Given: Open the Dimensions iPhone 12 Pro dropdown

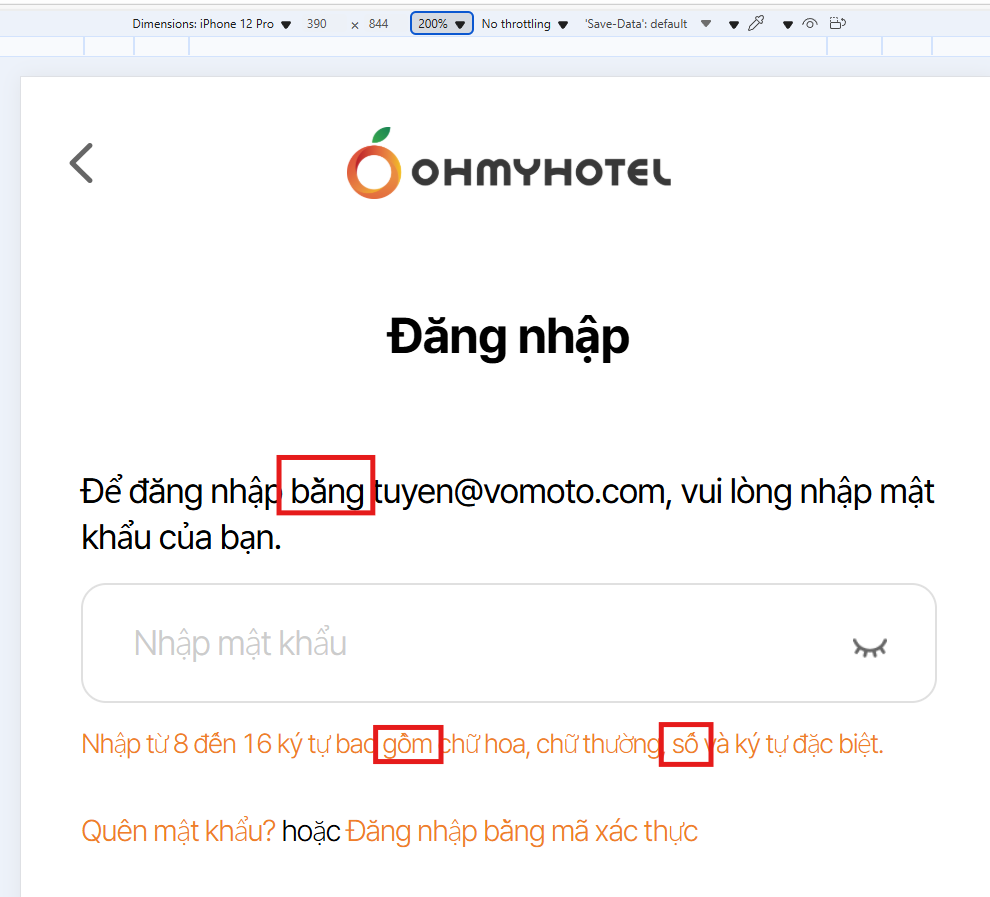Looking at the screenshot, I should [x=212, y=24].
